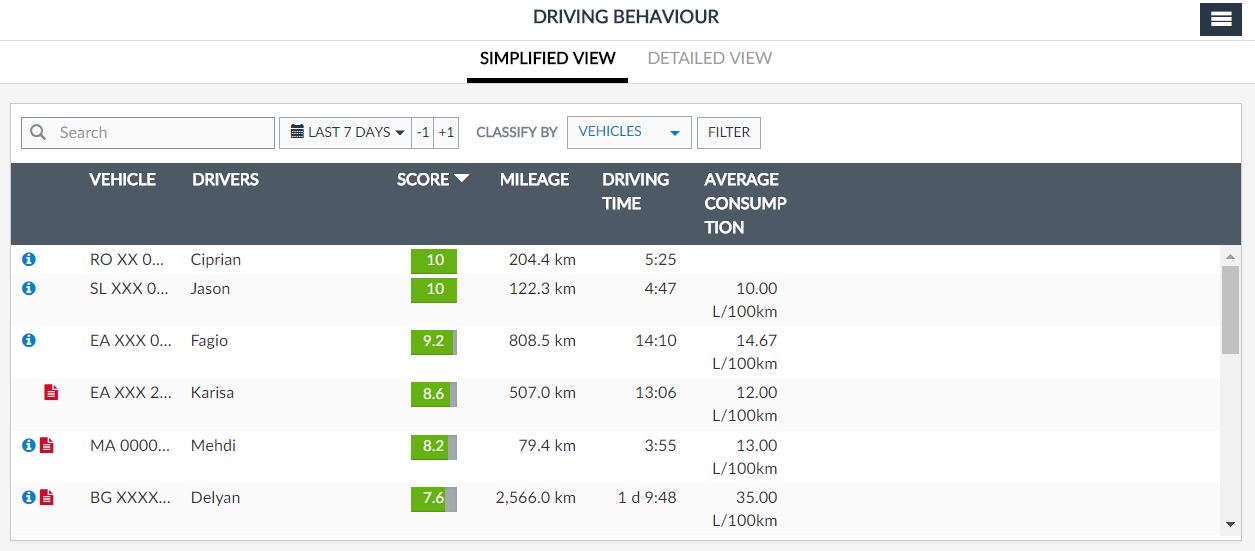Image resolution: width=1255 pixels, height=551 pixels.
Task: Select the Simplified View tab
Action: tap(547, 58)
